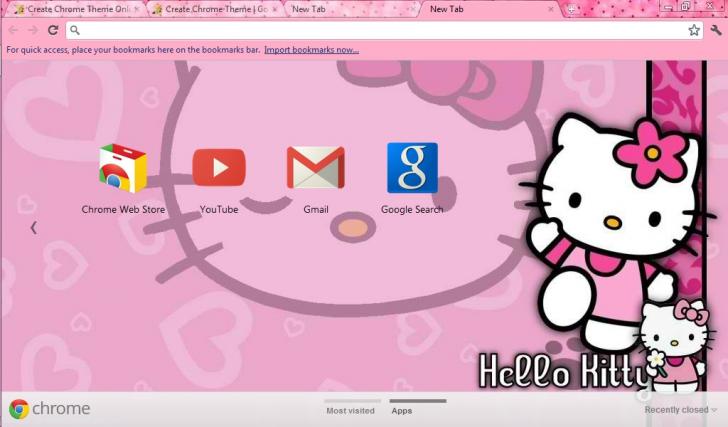Launch the Google Search app

412,168
